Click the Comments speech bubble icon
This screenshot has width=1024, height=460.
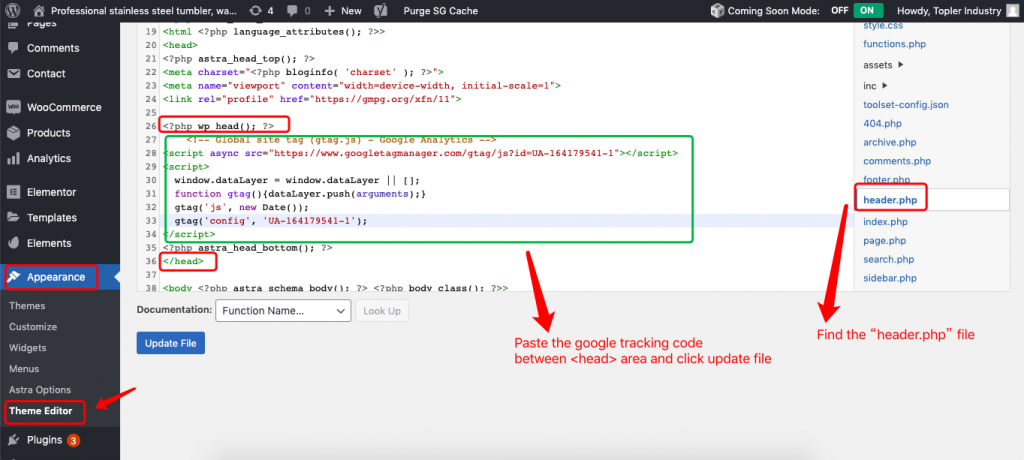(13, 48)
